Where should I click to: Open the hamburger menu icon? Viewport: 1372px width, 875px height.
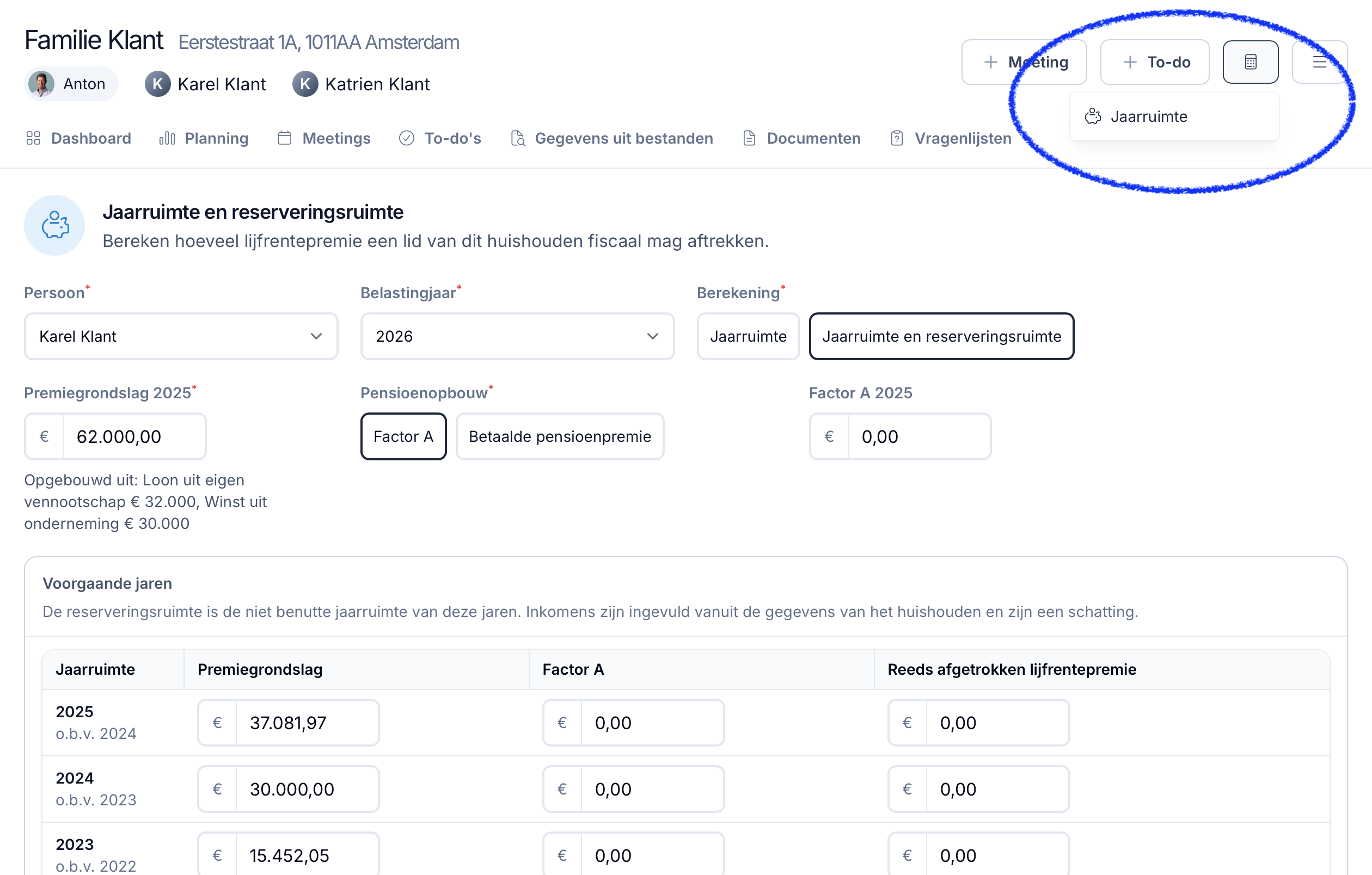(1320, 62)
